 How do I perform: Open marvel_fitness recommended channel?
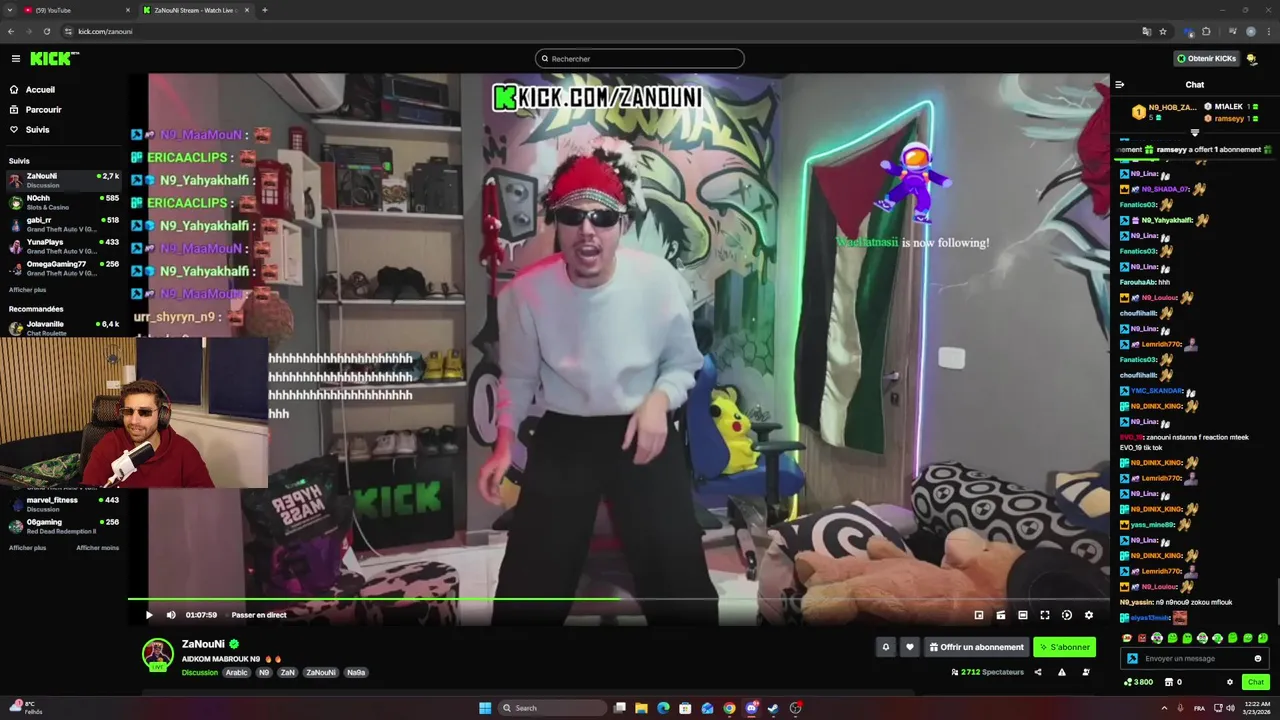[x=64, y=504]
